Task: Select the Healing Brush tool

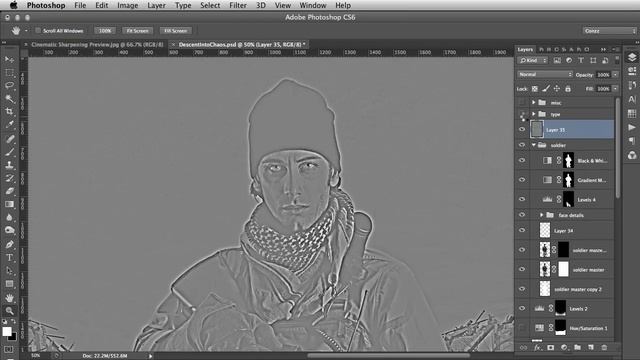Action: point(9,139)
